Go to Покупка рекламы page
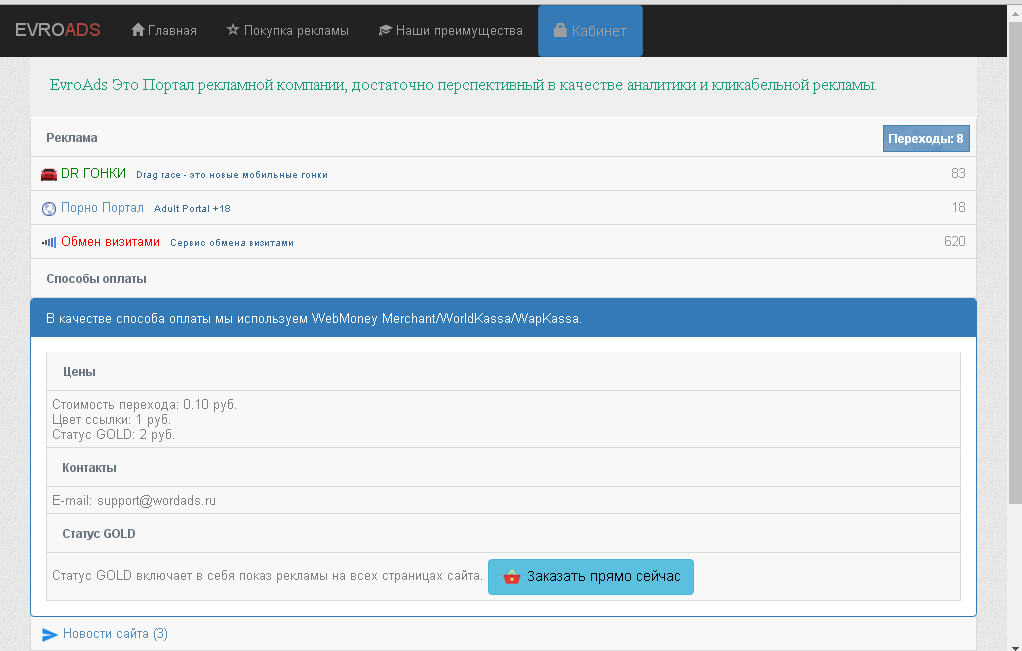 pos(297,31)
